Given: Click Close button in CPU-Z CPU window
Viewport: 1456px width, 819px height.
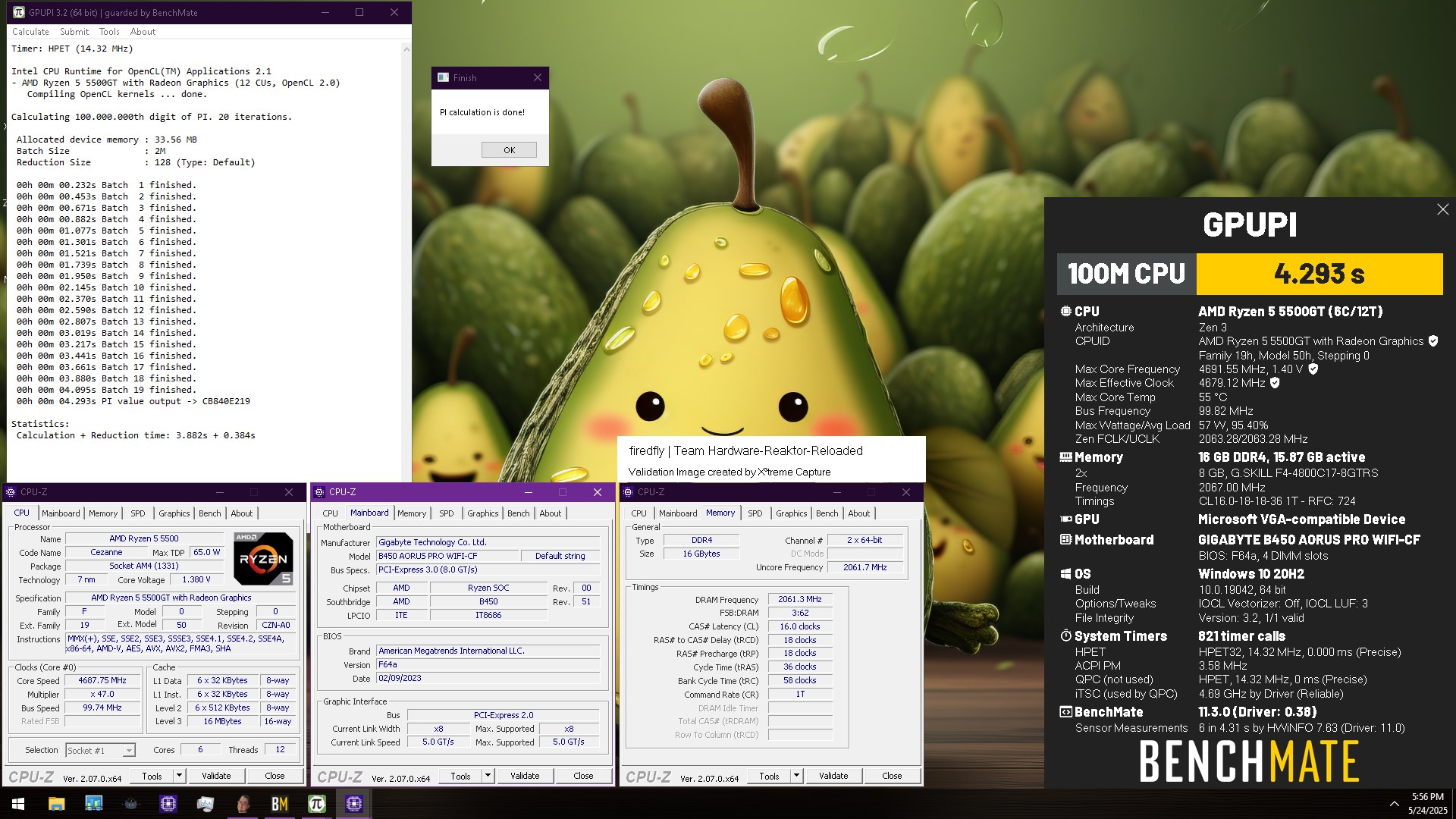Looking at the screenshot, I should pyautogui.click(x=275, y=776).
